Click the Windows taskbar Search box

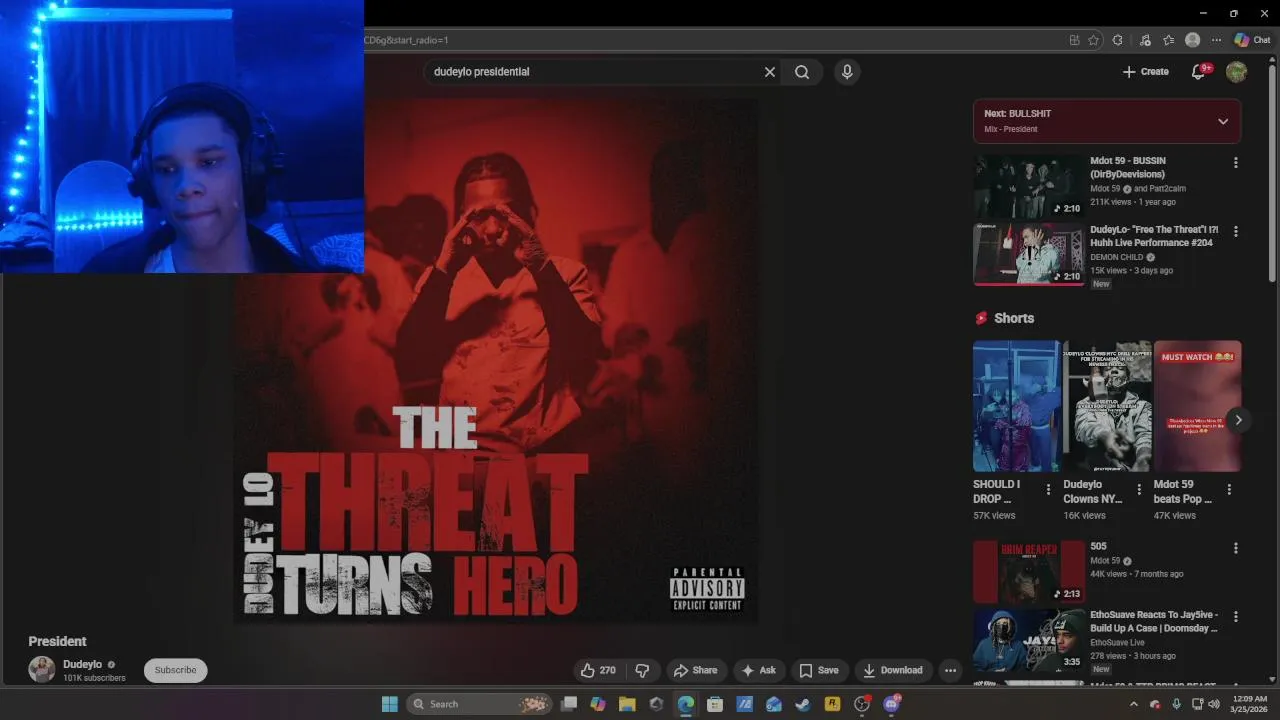click(480, 704)
